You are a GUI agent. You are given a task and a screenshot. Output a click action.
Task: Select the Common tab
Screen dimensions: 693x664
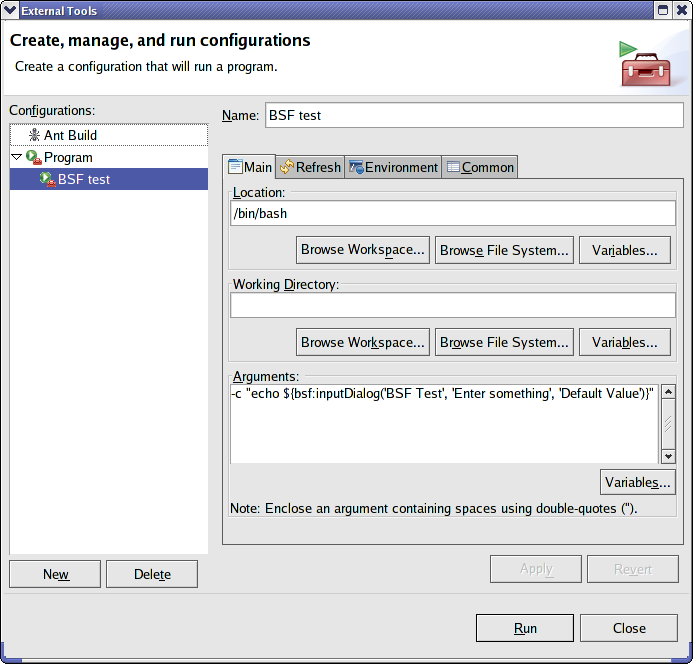tap(480, 167)
